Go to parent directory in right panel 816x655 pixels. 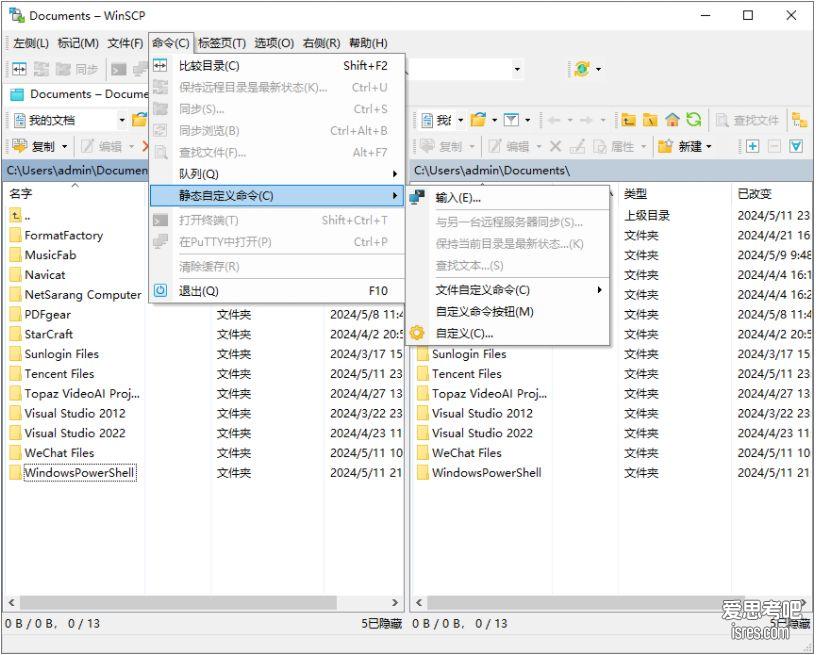coord(629,120)
